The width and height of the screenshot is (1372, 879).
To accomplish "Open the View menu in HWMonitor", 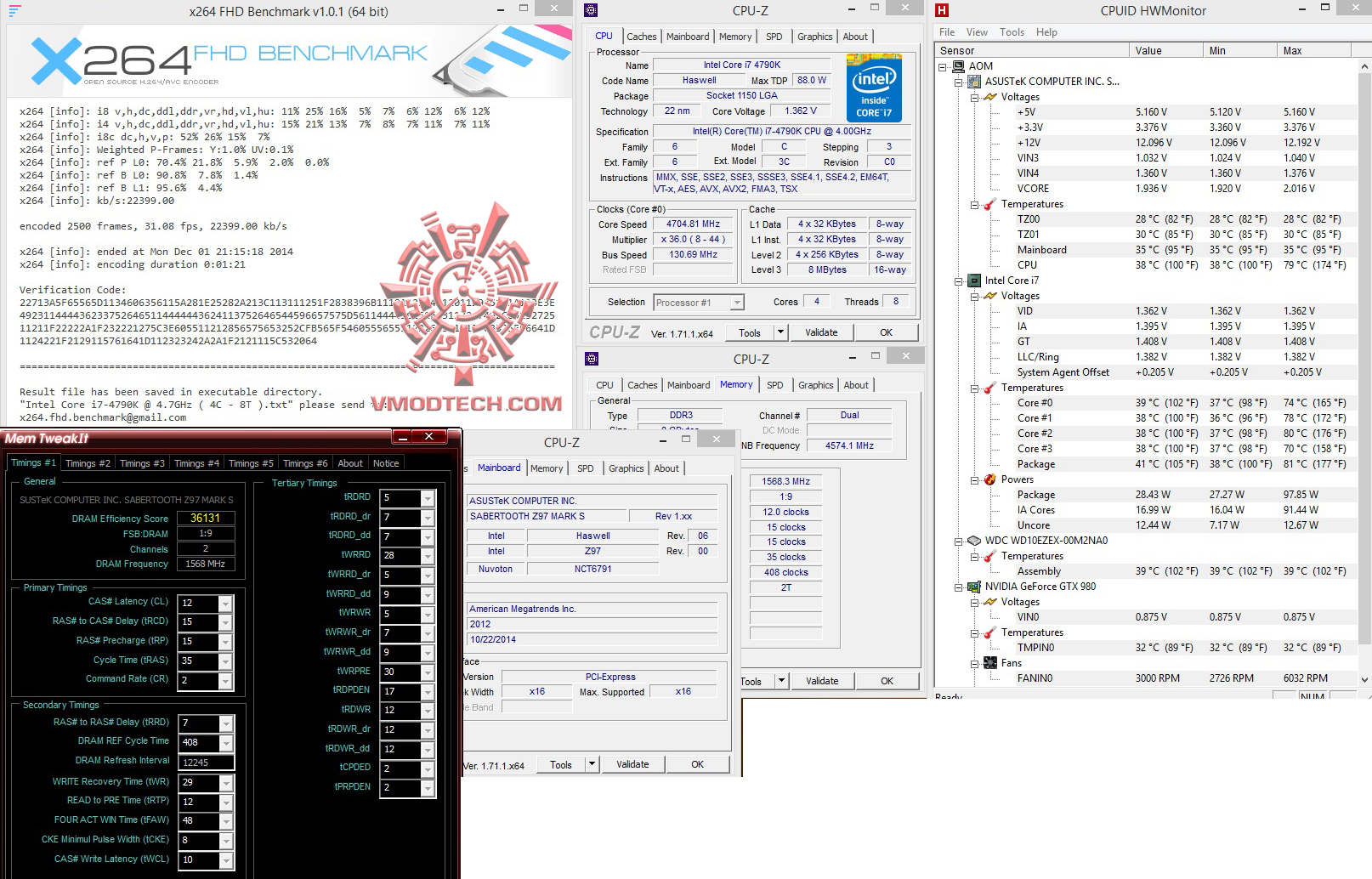I will (x=977, y=32).
